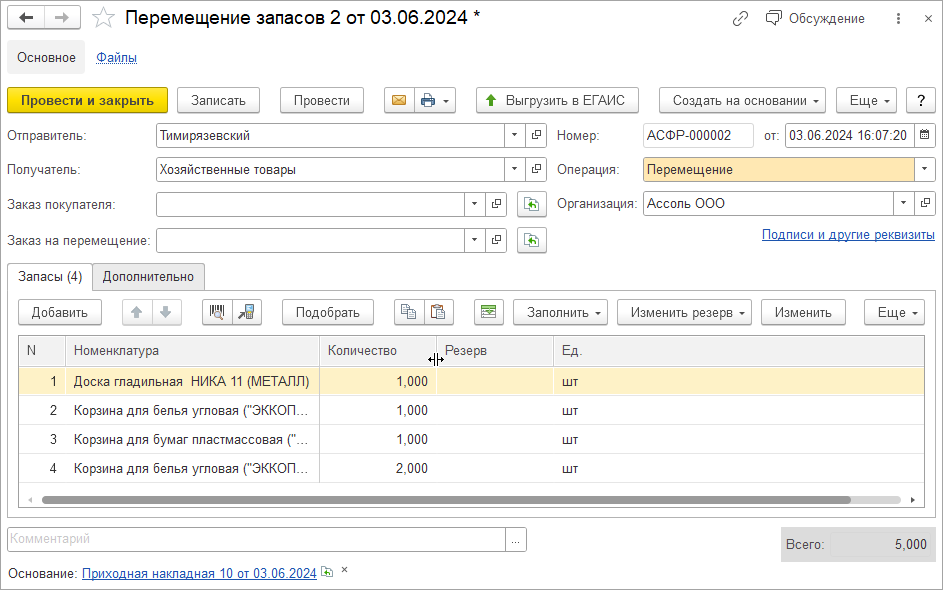The image size is (943, 590).
Task: Click the barcode search icon in table toolbar
Action: pyautogui.click(x=217, y=312)
